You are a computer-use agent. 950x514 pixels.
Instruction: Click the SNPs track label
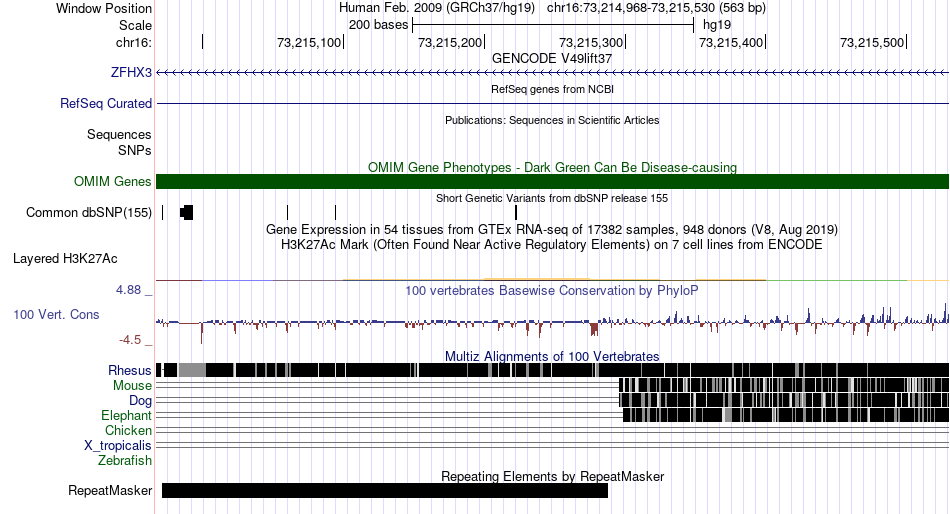pyautogui.click(x=135, y=150)
